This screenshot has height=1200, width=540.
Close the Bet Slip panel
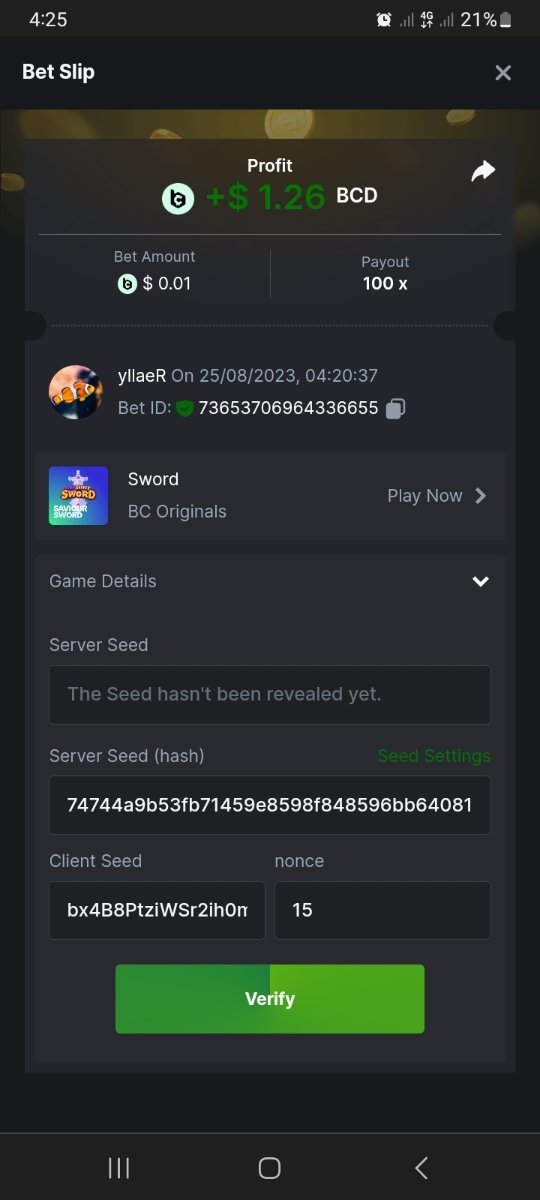(x=503, y=72)
